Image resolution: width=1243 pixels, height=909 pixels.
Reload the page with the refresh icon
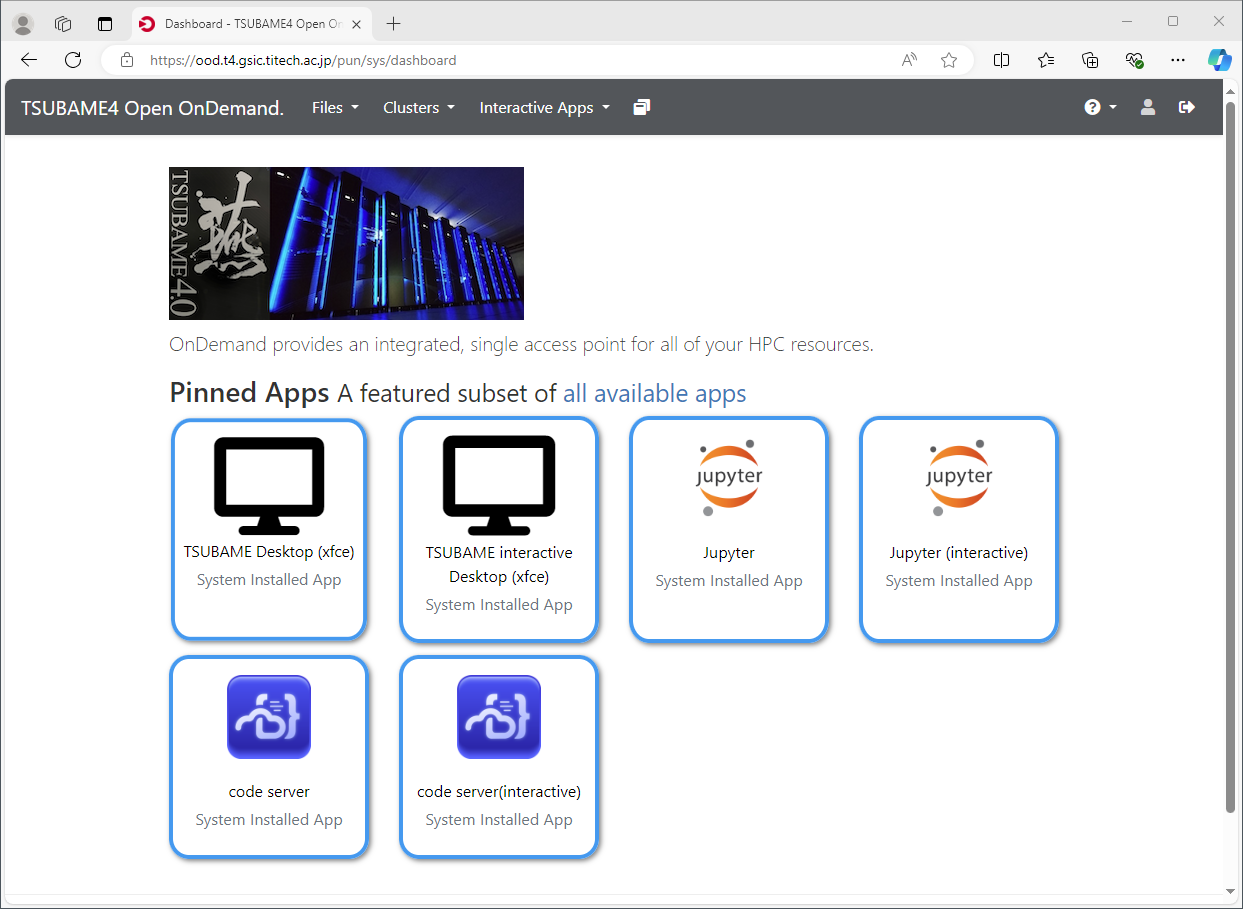click(73, 60)
